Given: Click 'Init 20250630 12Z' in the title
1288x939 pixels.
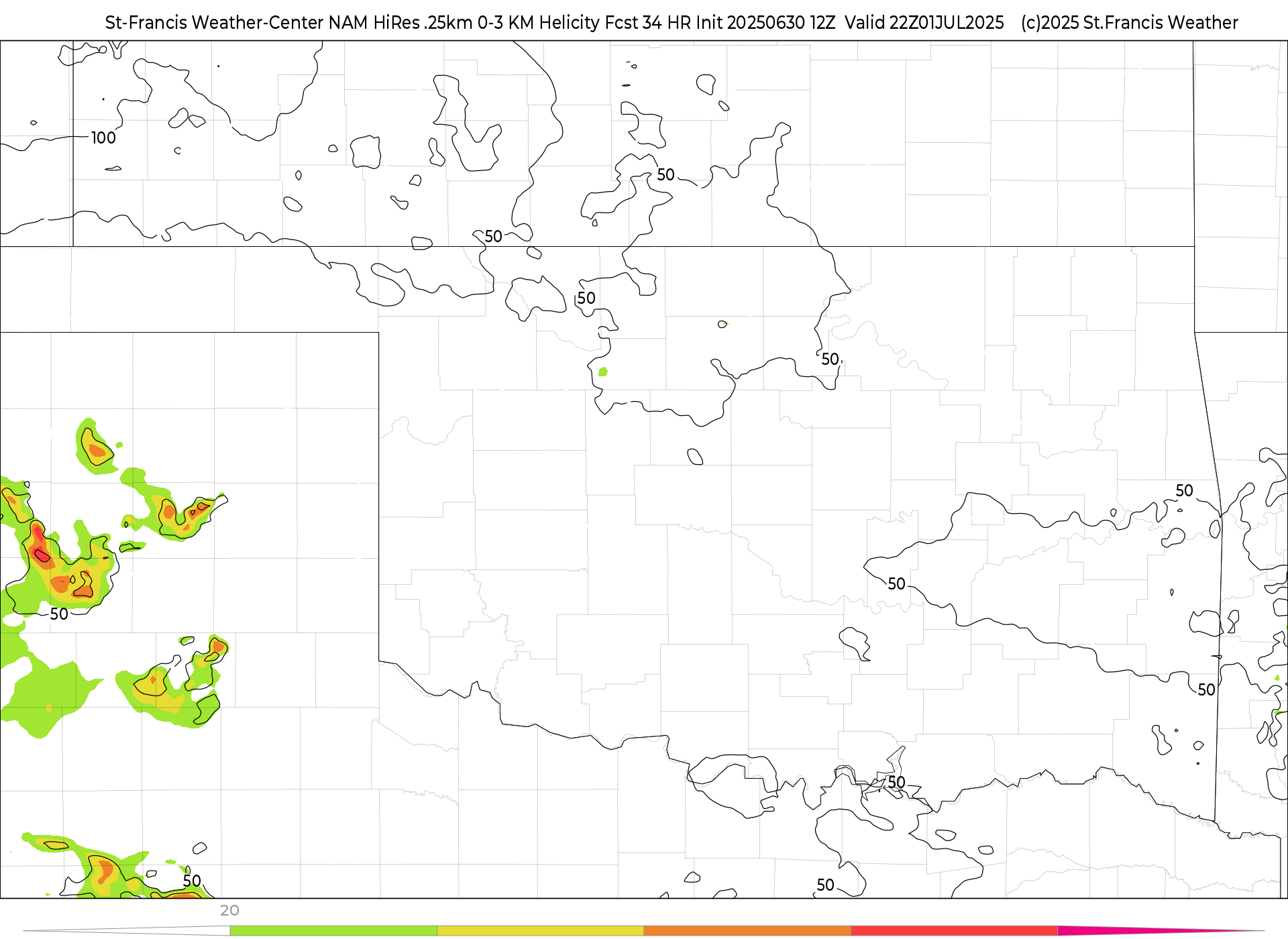Looking at the screenshot, I should pyautogui.click(x=765, y=23).
